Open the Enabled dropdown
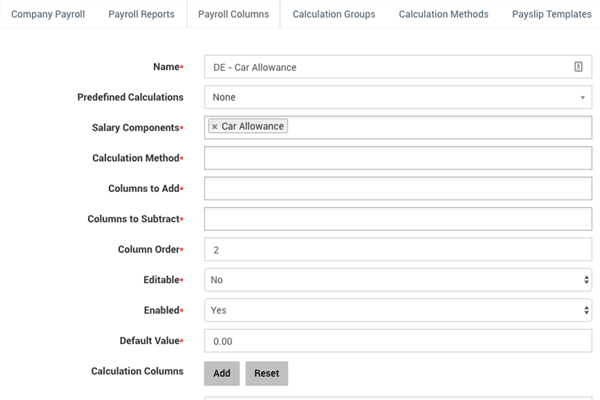 [398, 311]
